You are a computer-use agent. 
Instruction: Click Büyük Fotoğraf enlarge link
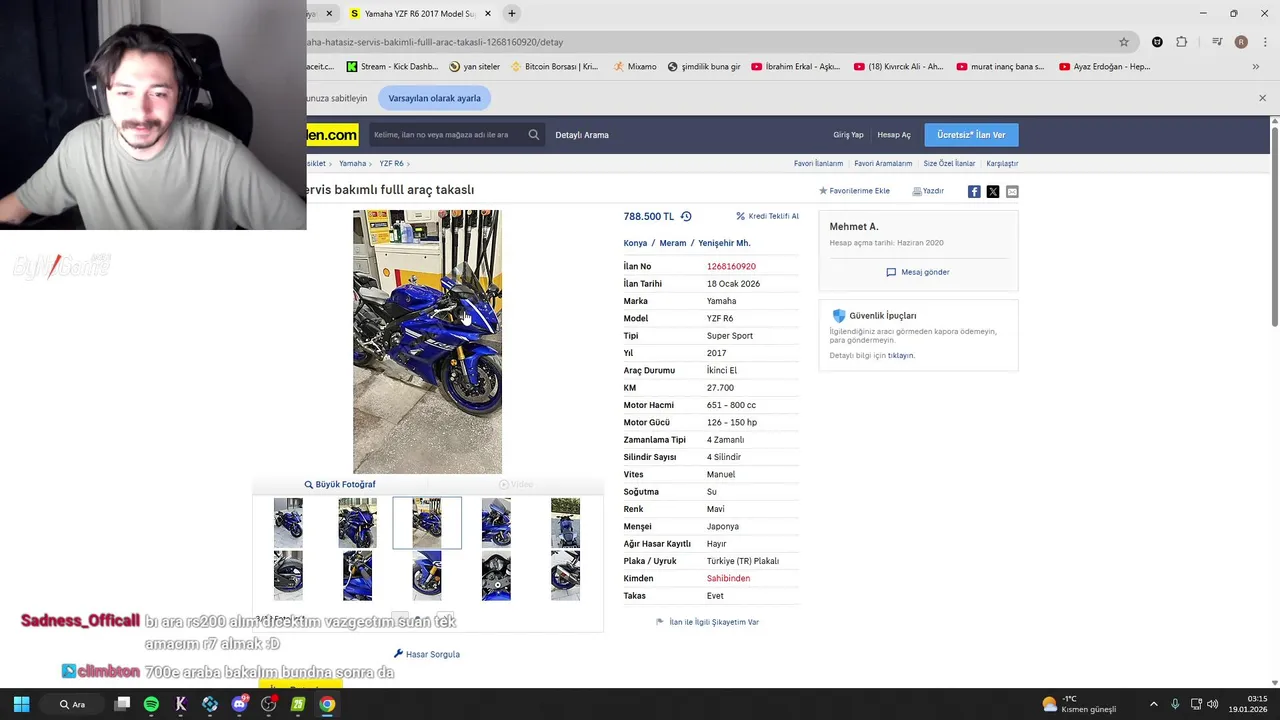click(x=340, y=484)
